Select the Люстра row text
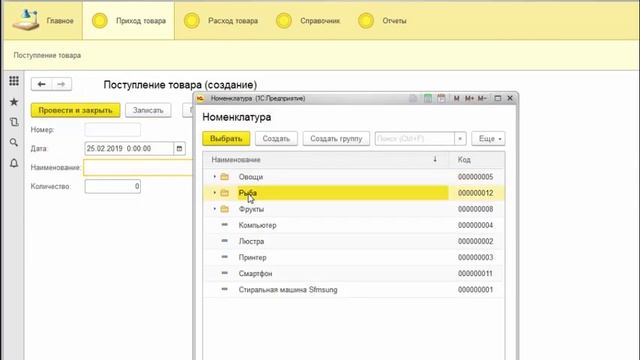This screenshot has height=360, width=640. [251, 241]
